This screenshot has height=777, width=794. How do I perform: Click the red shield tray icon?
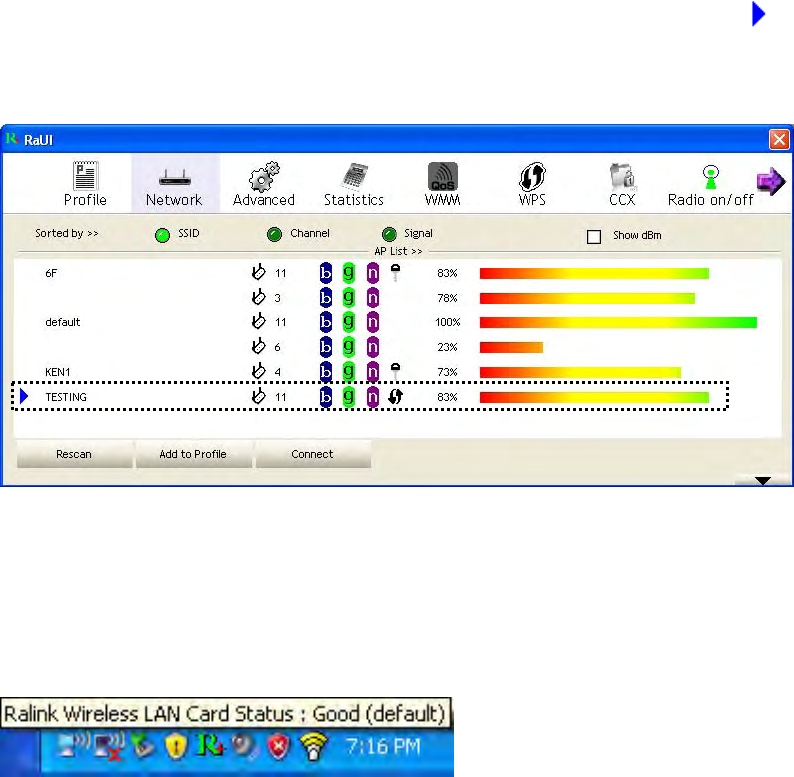click(x=278, y=747)
